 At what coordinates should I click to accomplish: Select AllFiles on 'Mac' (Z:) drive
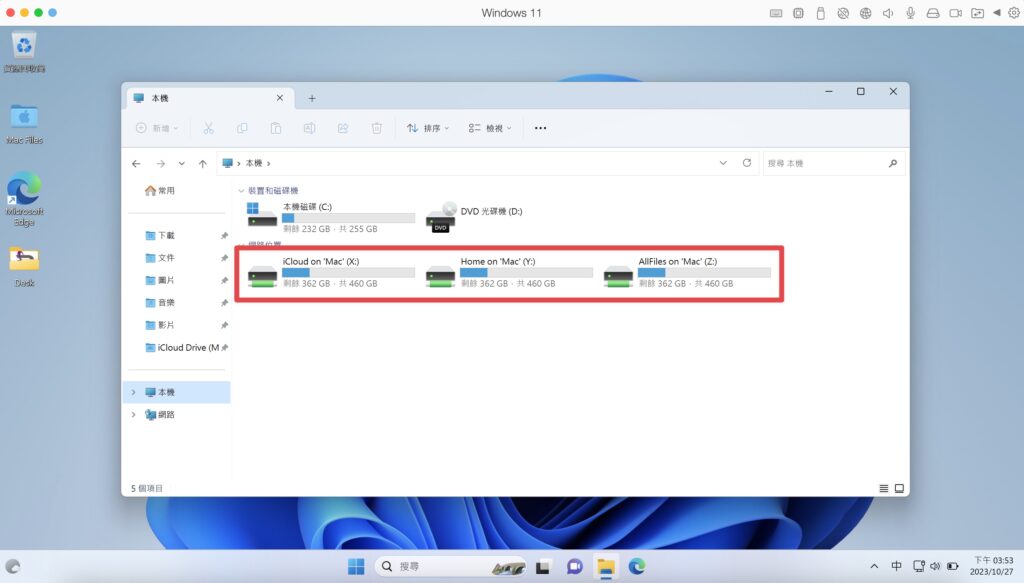[687, 272]
